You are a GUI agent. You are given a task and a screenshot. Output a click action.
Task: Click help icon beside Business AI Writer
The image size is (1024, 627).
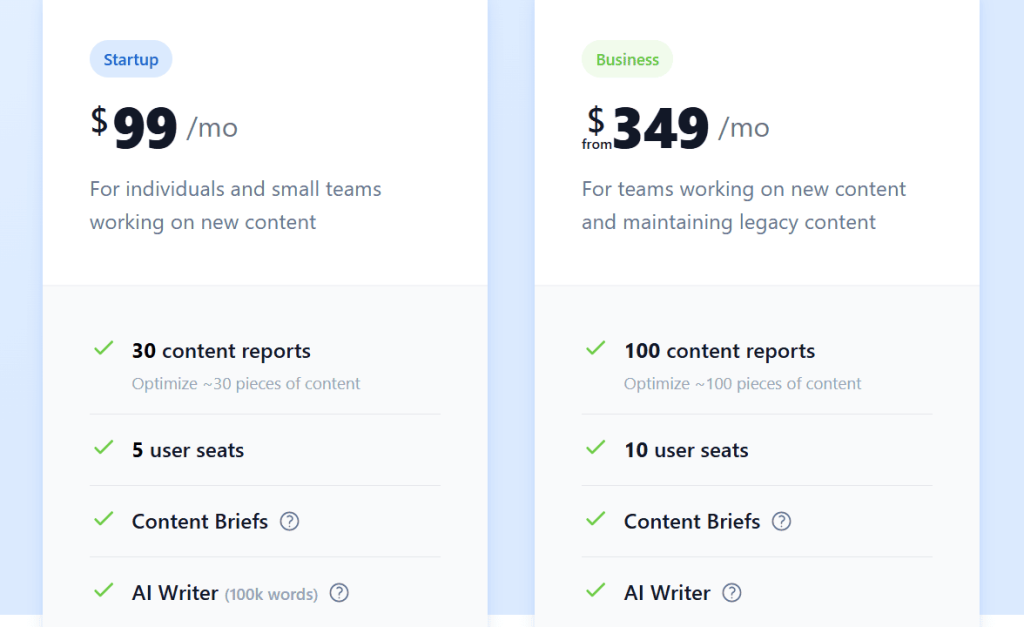tap(732, 593)
